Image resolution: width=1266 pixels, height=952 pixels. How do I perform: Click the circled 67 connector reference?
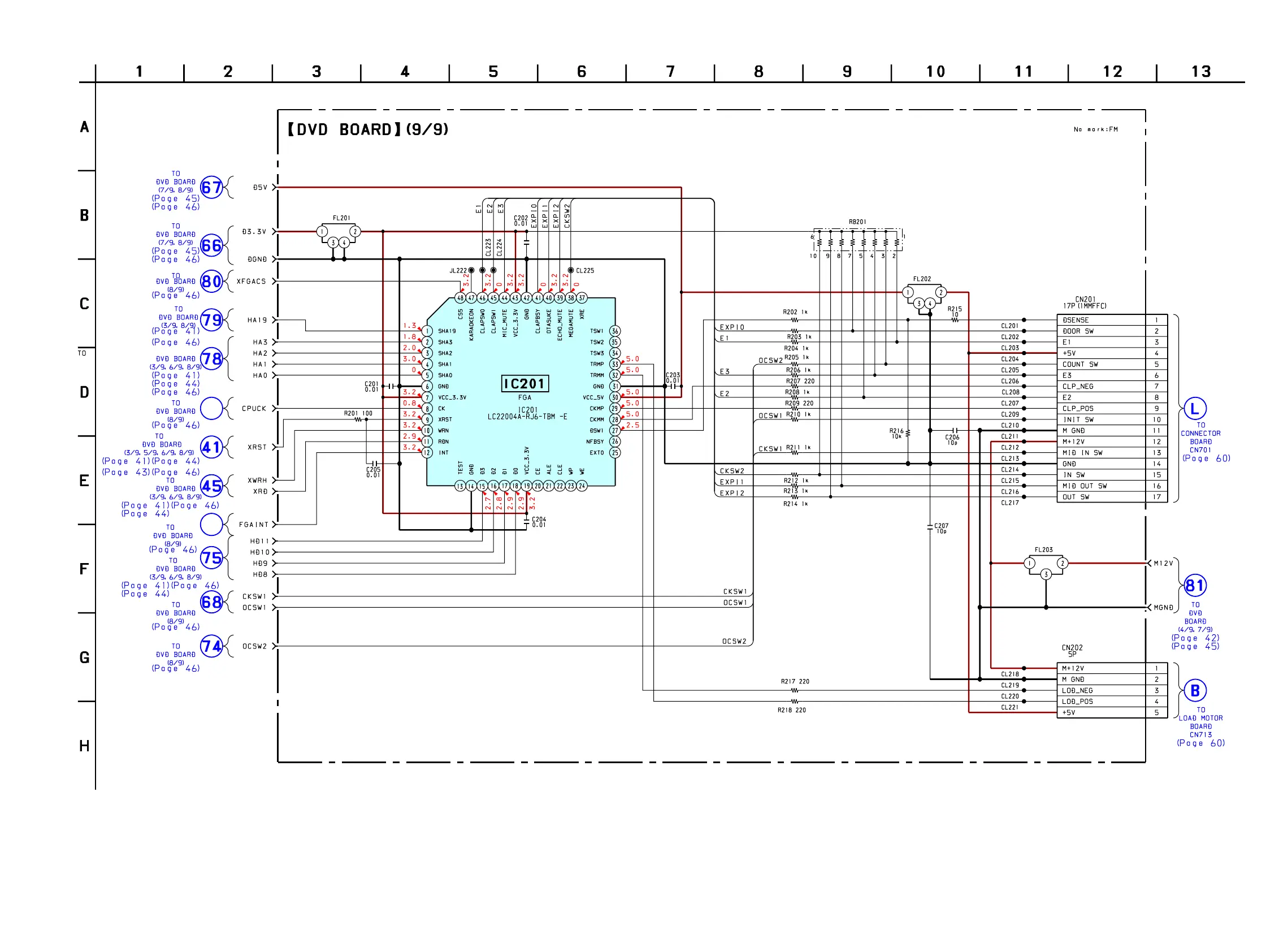coord(211,187)
